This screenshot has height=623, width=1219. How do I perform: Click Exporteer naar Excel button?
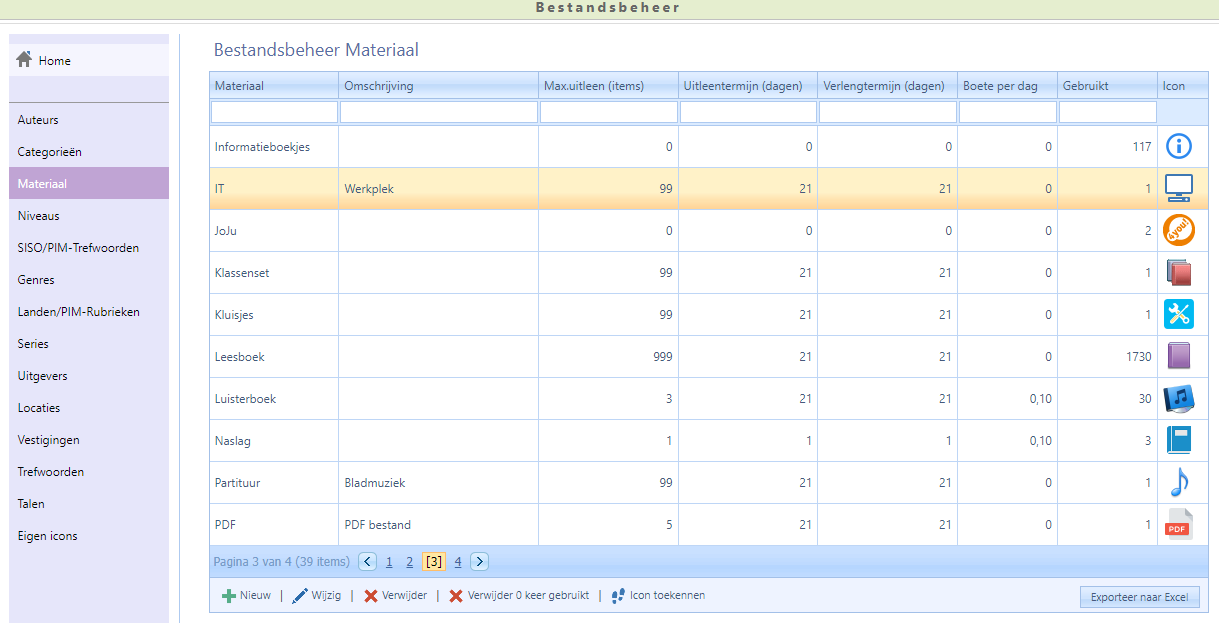1139,597
